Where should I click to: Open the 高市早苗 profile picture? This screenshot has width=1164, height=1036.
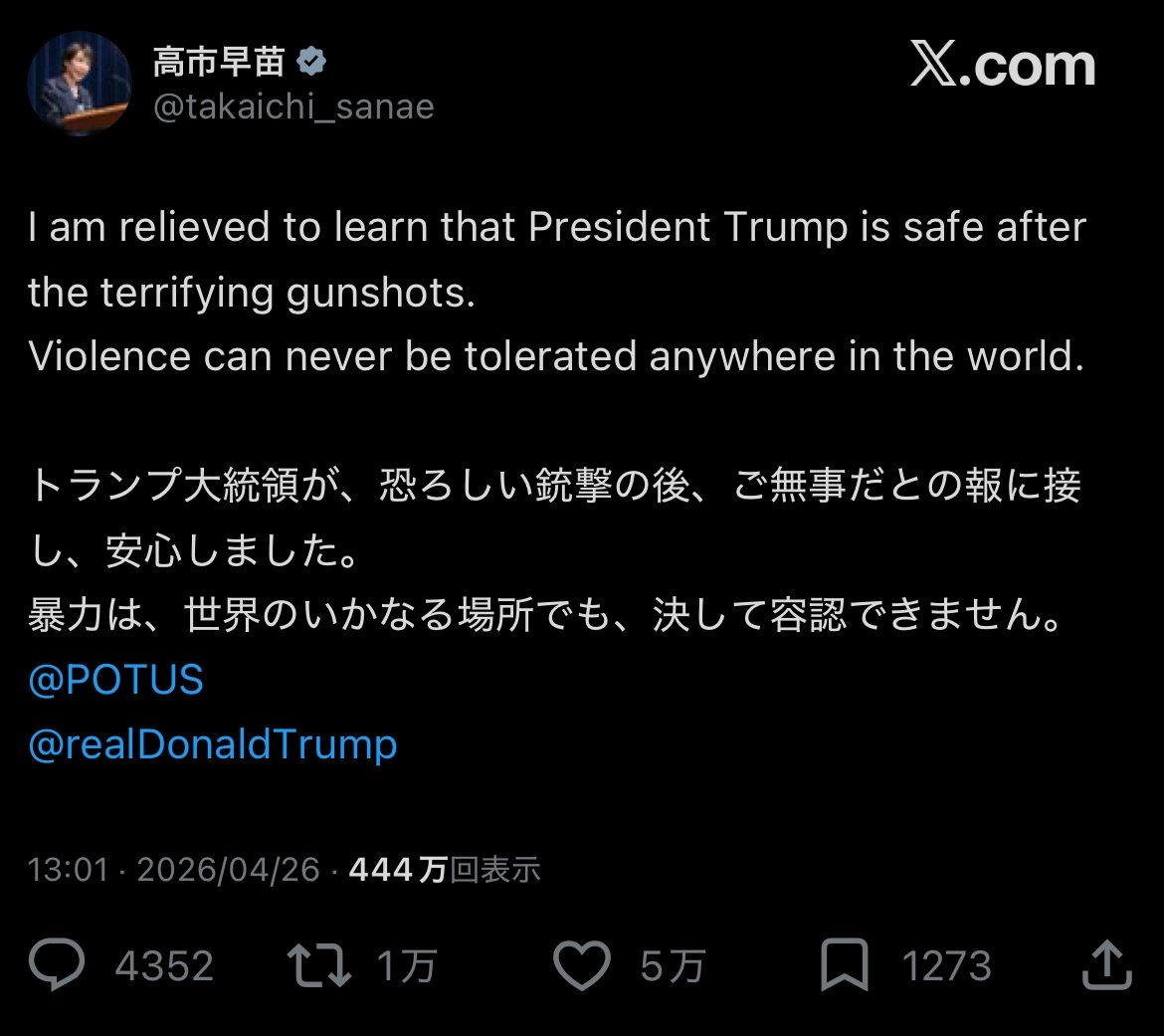coord(80,84)
